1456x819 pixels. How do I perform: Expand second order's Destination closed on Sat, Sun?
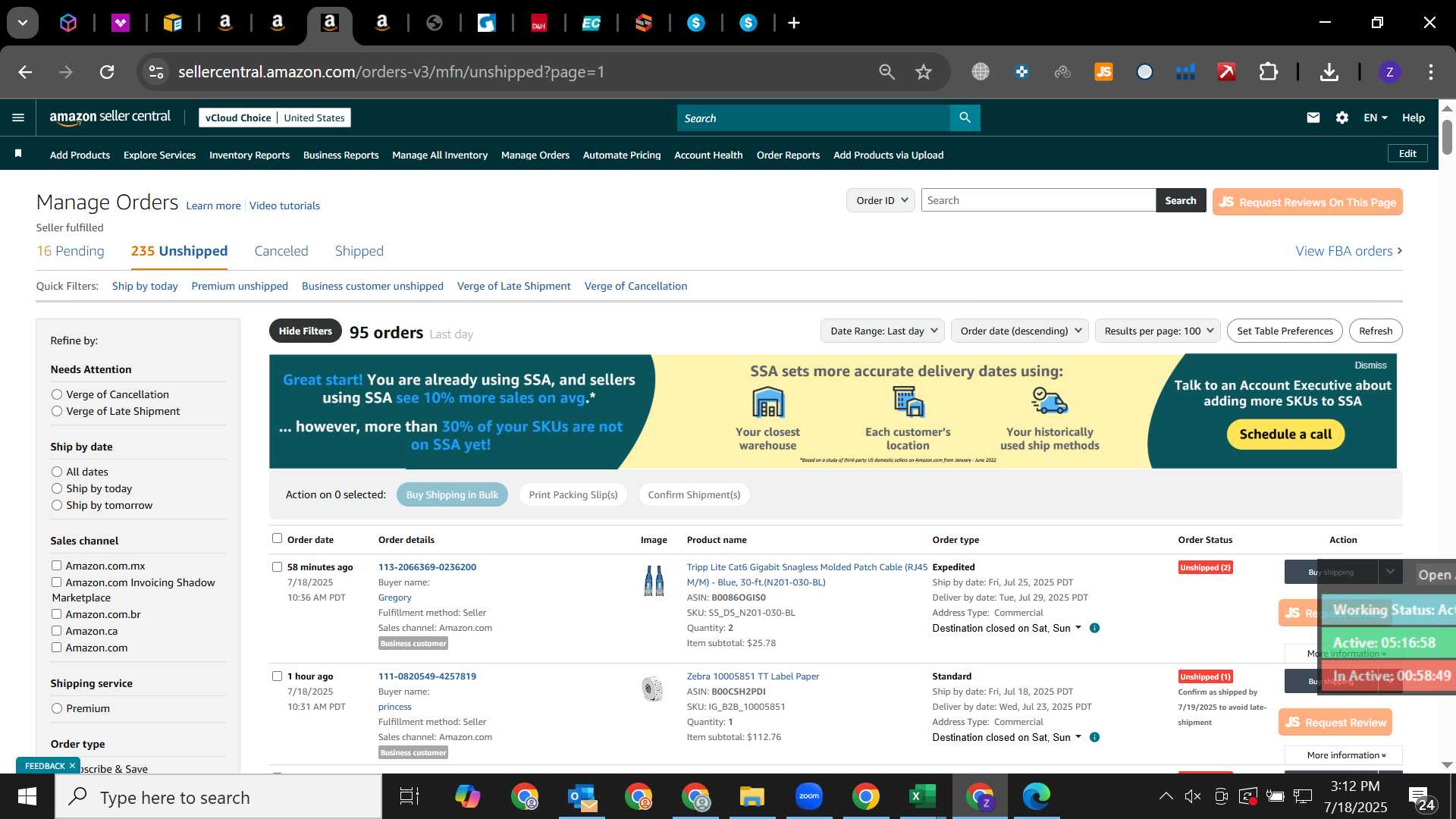[1006, 737]
